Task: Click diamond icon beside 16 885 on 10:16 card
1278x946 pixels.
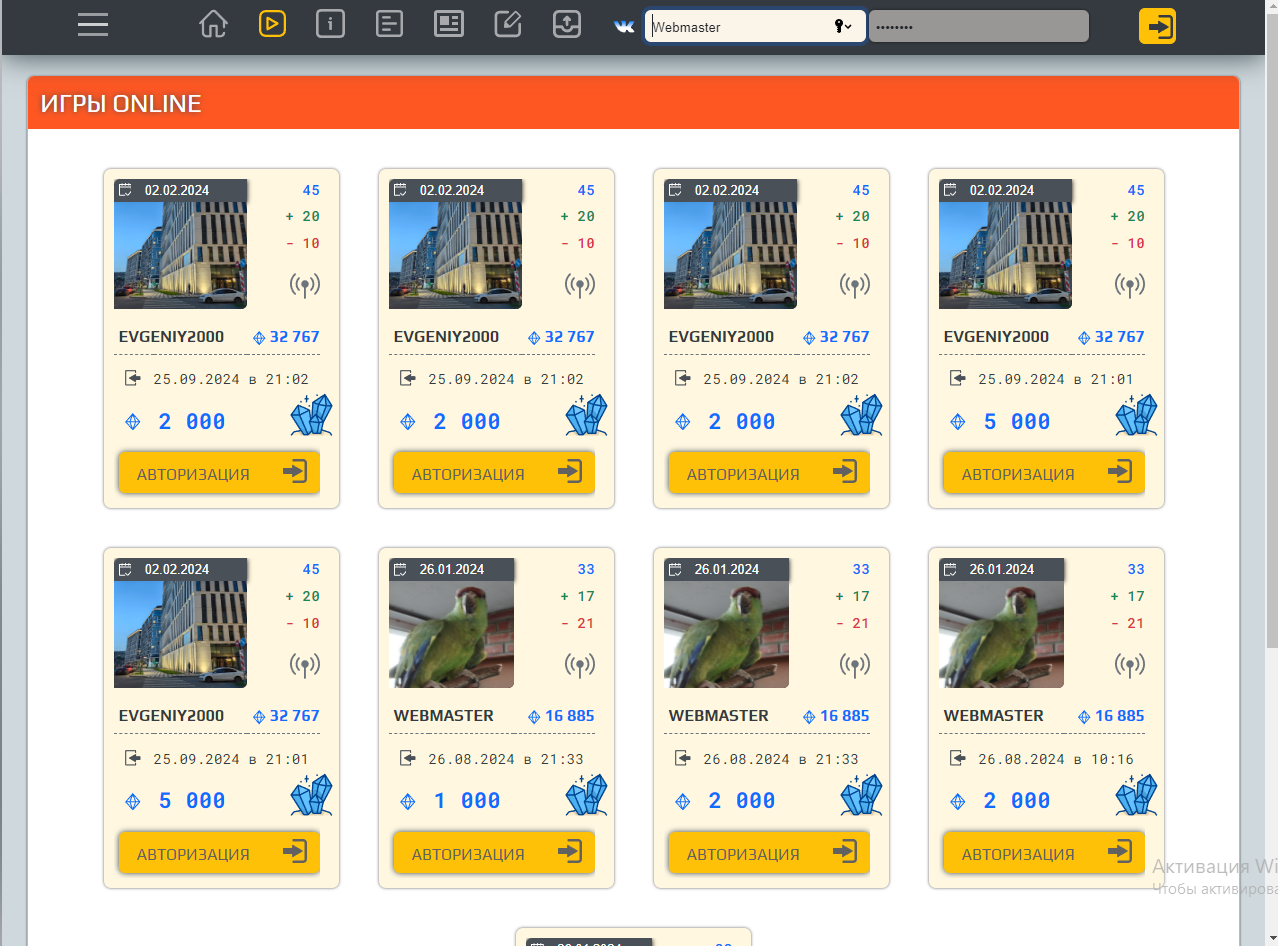Action: pyautogui.click(x=1084, y=717)
